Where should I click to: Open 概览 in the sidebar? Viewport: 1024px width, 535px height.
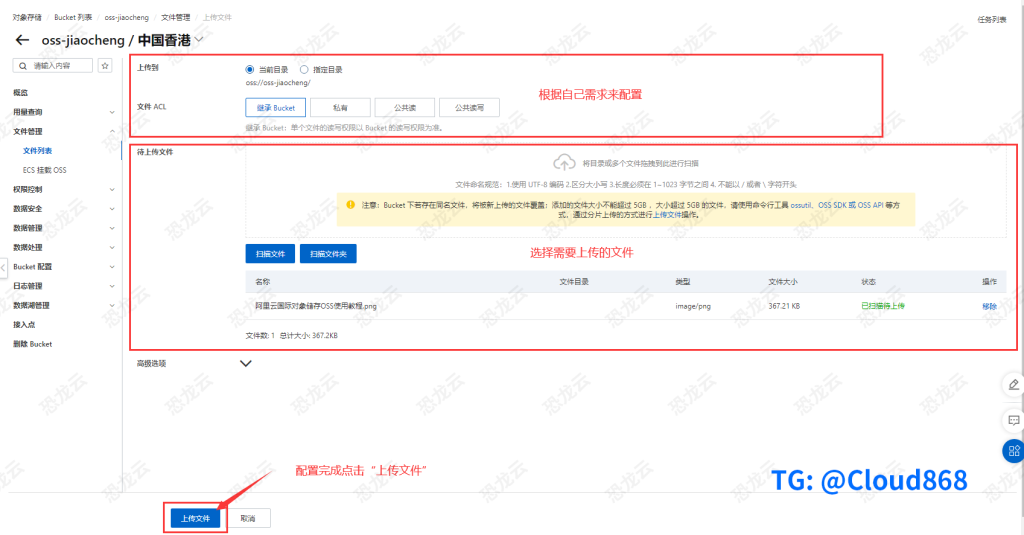21,93
